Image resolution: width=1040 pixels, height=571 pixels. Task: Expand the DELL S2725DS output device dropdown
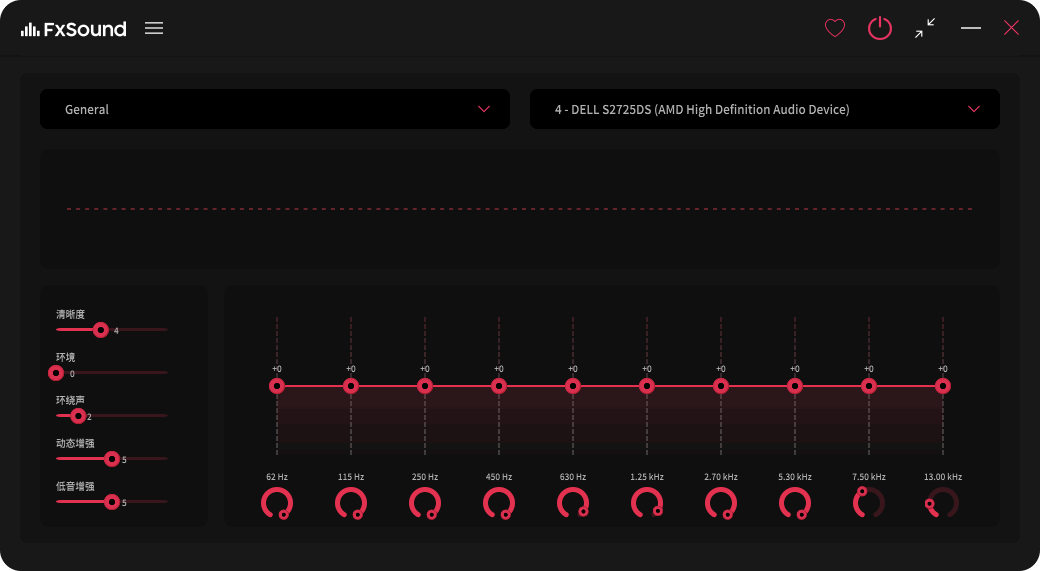pos(764,109)
